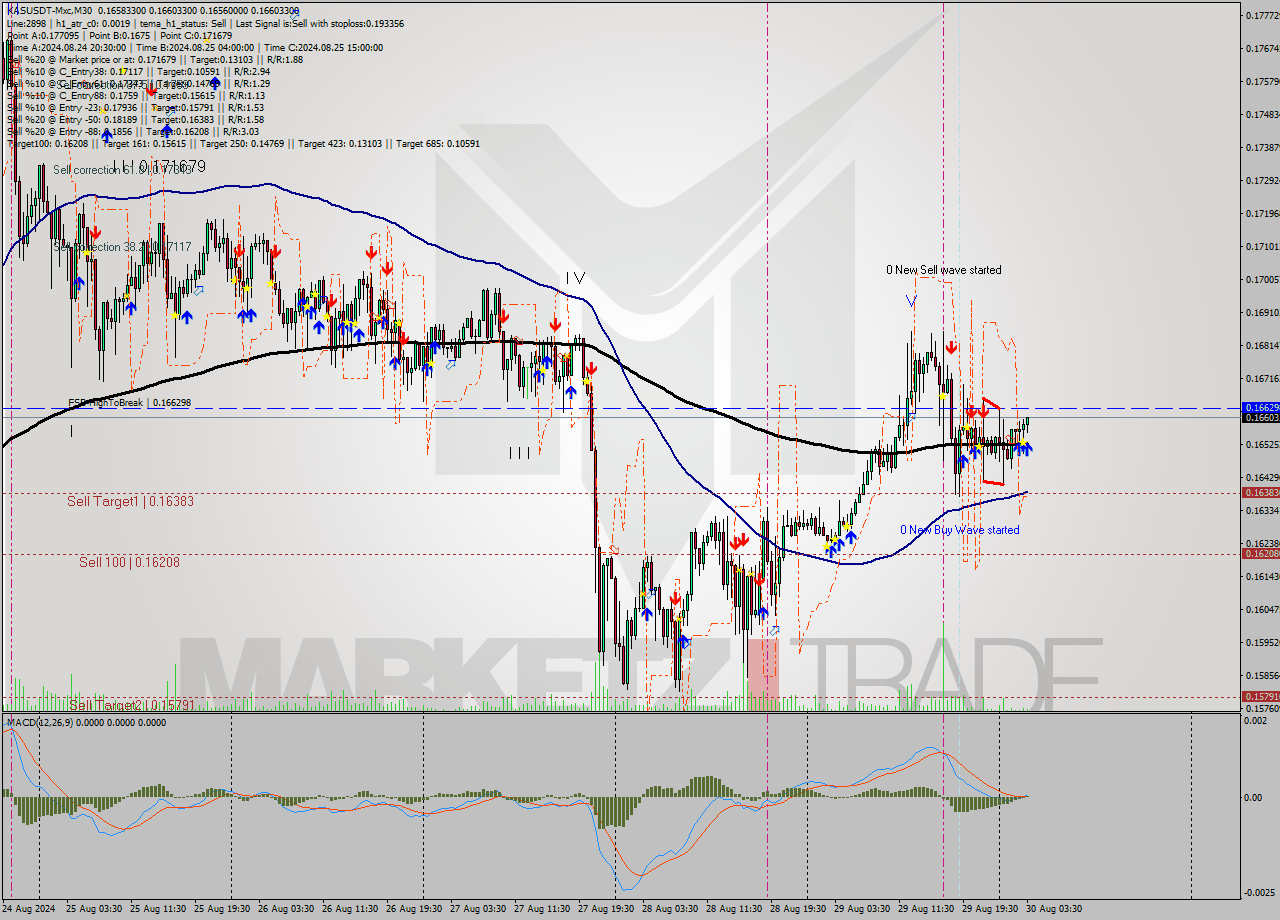Select the Sell %10 @ C_Entry88 line
The image size is (1280, 920).
click(x=135, y=95)
